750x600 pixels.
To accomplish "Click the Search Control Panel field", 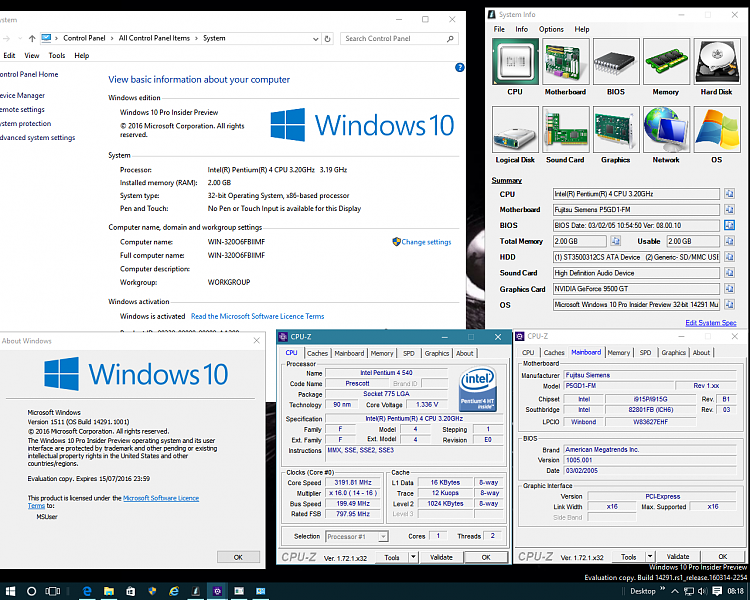I will point(399,39).
